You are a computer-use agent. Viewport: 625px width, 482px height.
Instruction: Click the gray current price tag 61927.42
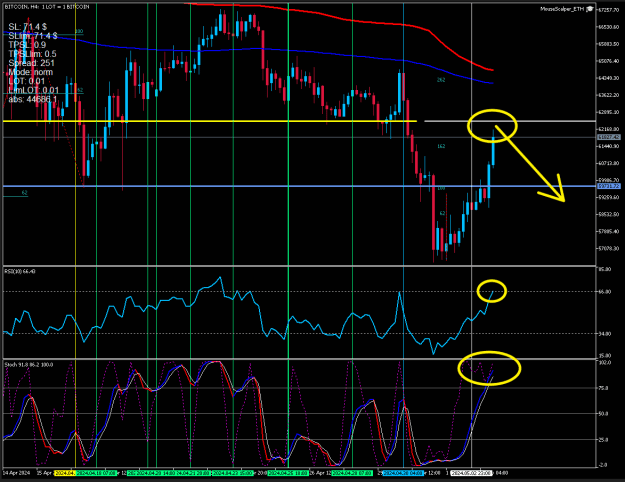point(609,137)
